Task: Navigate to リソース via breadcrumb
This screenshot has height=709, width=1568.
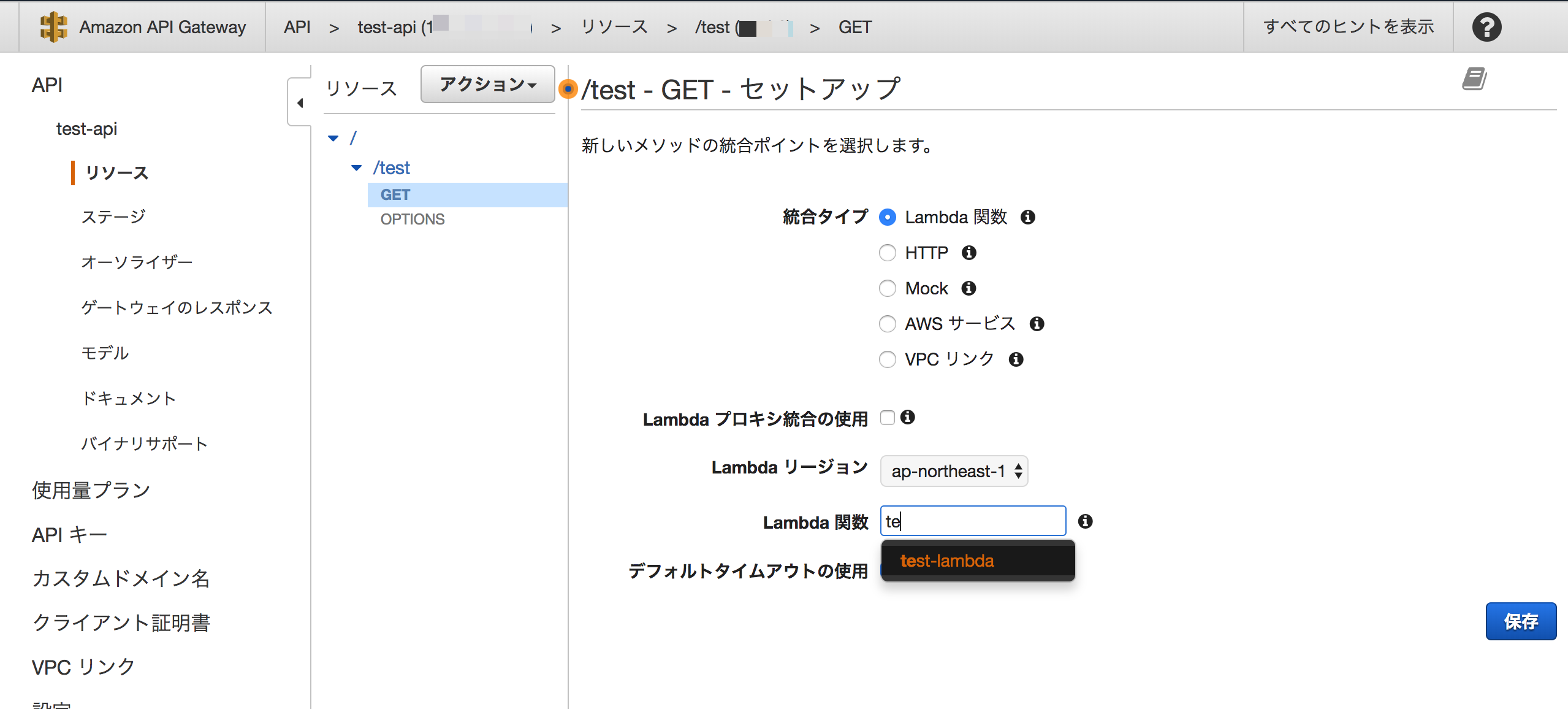Action: click(x=614, y=26)
